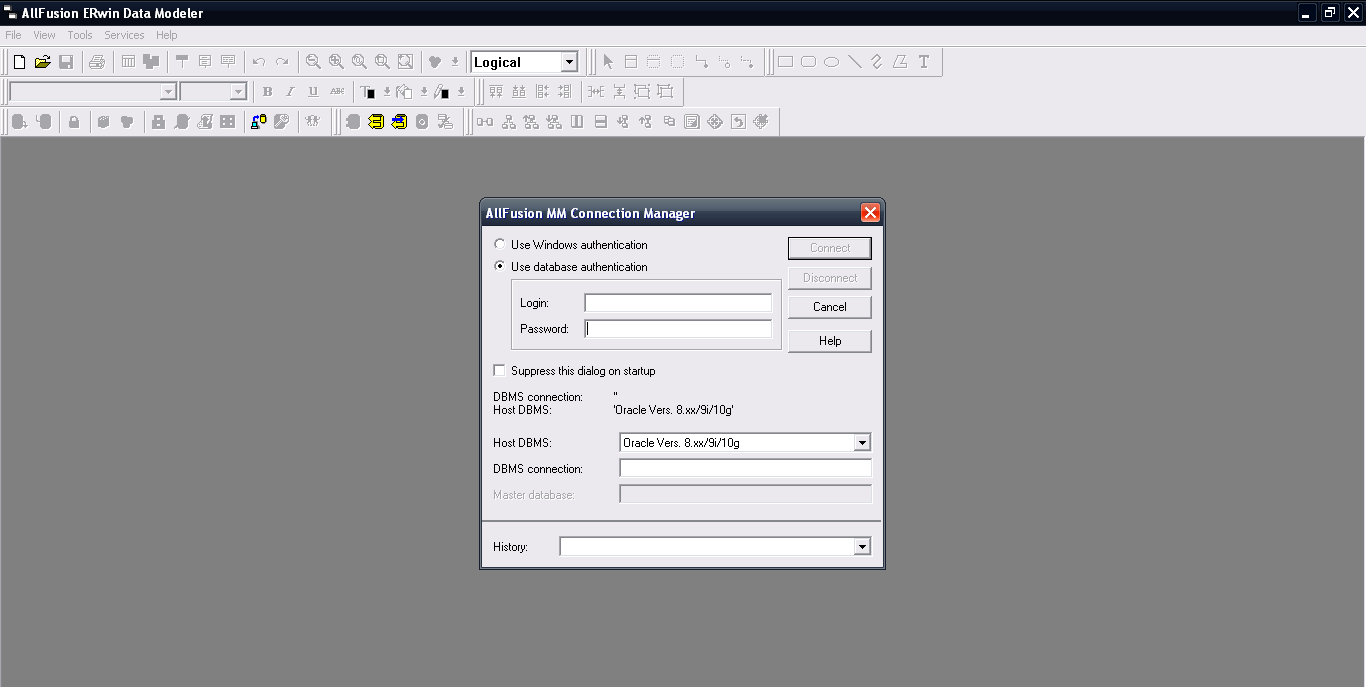Click the first yellow arrow database icon
The height and width of the screenshot is (687, 1366).
[x=376, y=122]
